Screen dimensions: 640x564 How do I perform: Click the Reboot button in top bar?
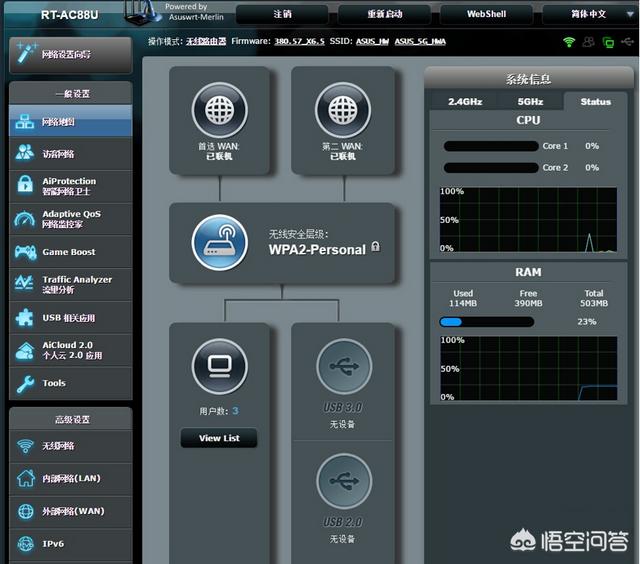384,14
